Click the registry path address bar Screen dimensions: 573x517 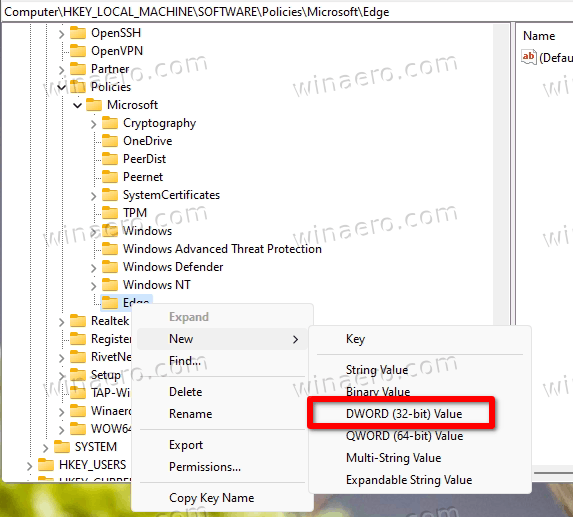pyautogui.click(x=286, y=12)
